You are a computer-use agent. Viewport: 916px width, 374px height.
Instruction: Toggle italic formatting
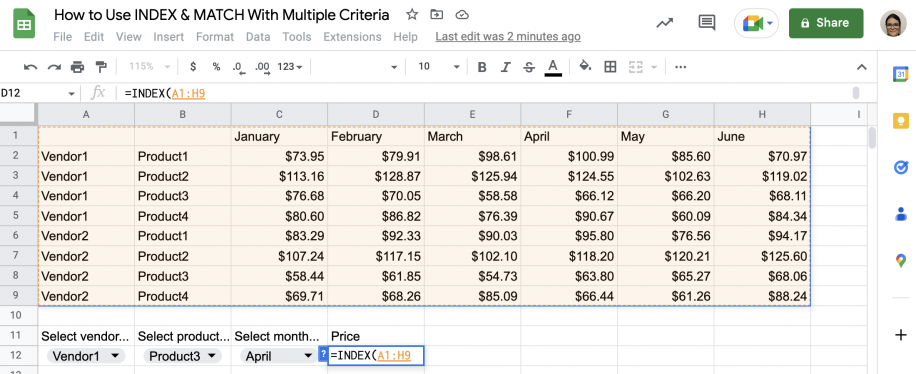click(505, 67)
